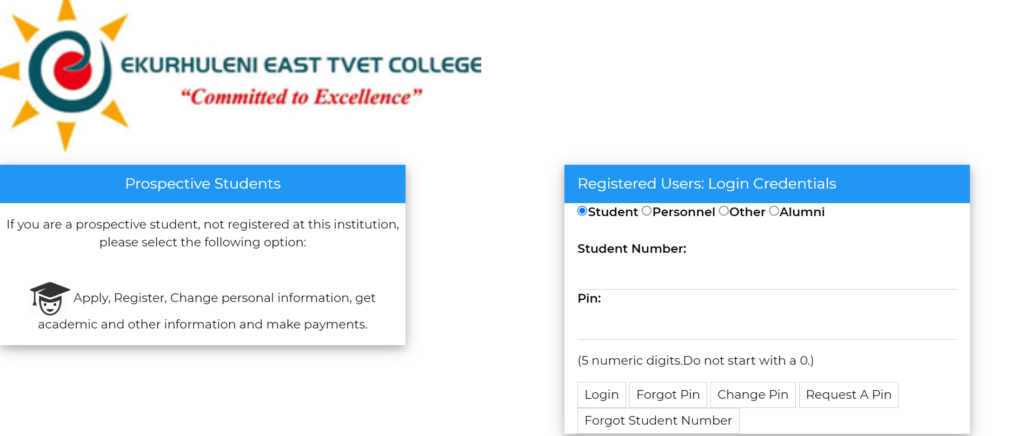Viewport: 1024px width, 436px height.
Task: Click Request A Pin button
Action: tap(848, 395)
